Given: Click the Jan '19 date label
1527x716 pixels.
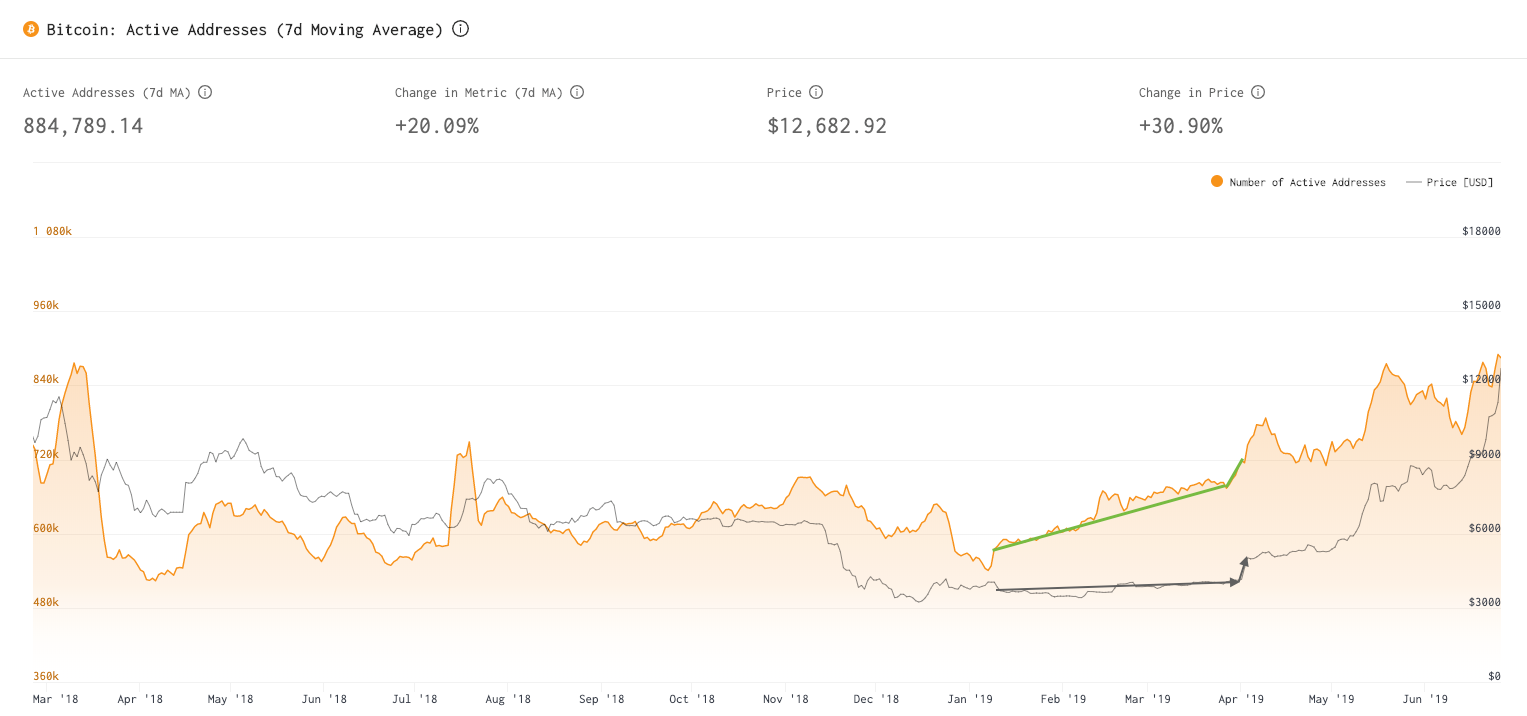Looking at the screenshot, I should click(x=970, y=699).
